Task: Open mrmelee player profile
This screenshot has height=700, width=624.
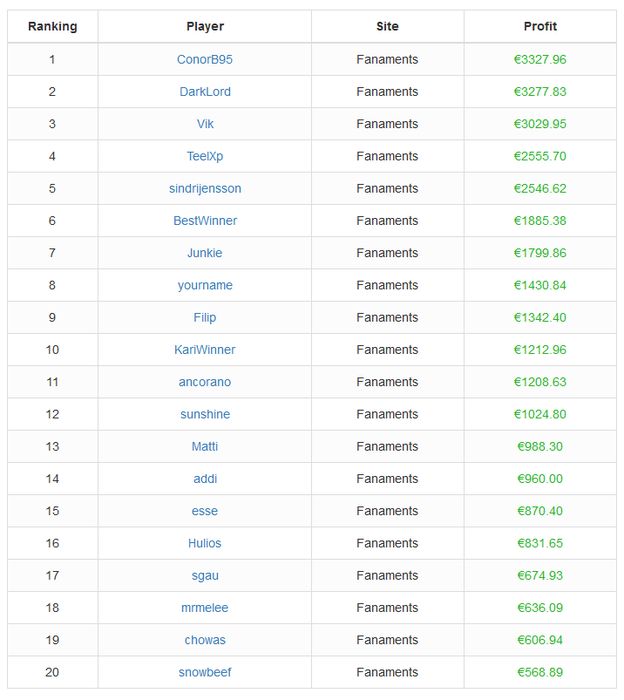Action: tap(204, 608)
